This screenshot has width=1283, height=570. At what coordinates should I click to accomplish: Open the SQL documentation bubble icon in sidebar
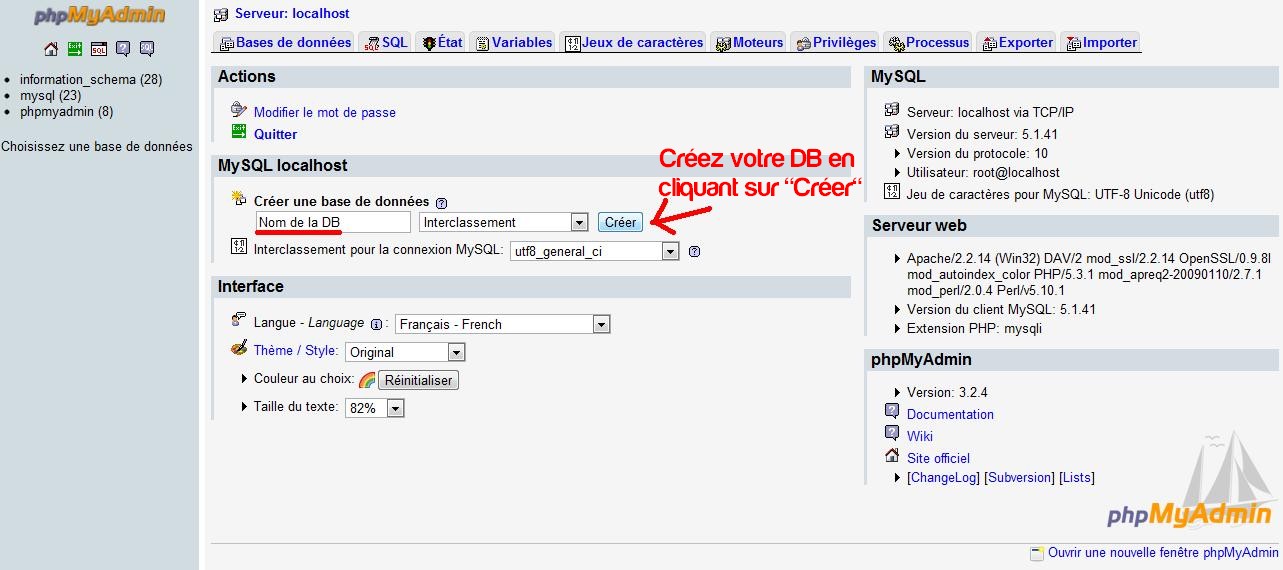pyautogui.click(x=147, y=48)
